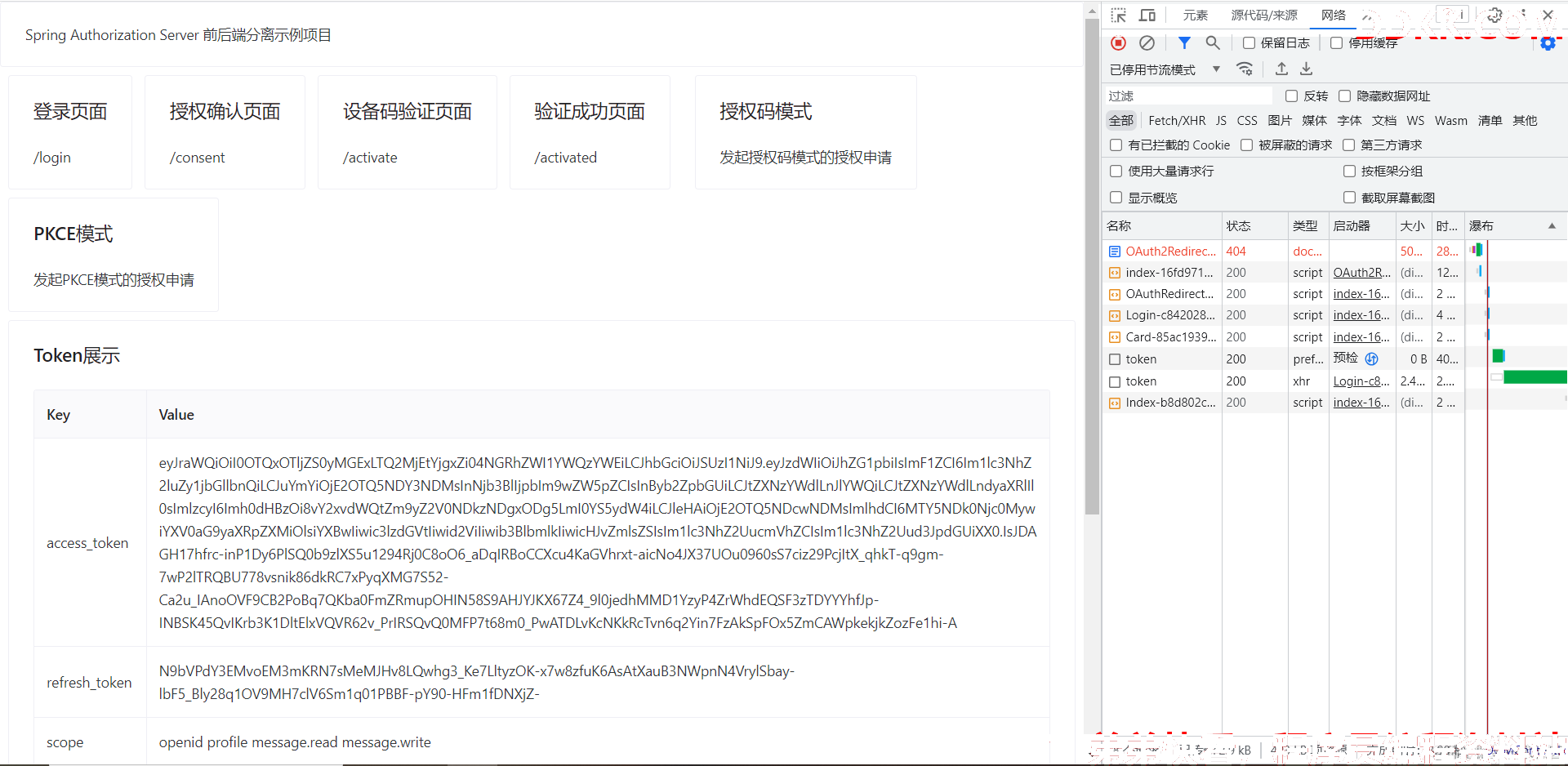
Task: Open the network search magnifier
Action: (1213, 43)
